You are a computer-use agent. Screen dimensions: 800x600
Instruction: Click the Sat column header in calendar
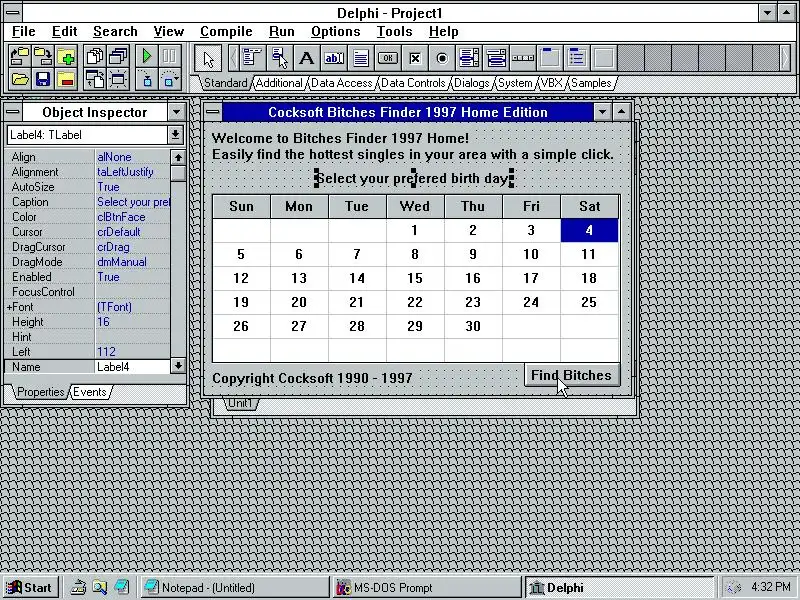click(x=589, y=206)
